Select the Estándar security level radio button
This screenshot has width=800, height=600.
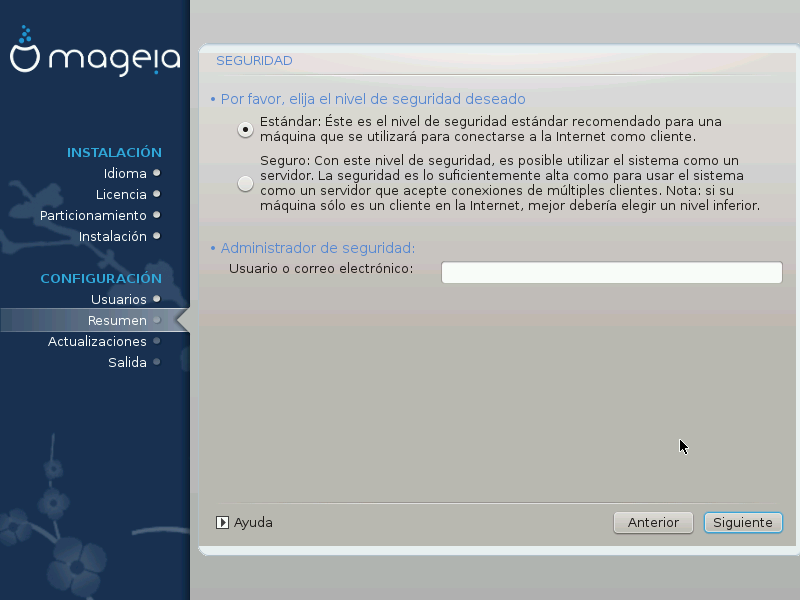(245, 129)
